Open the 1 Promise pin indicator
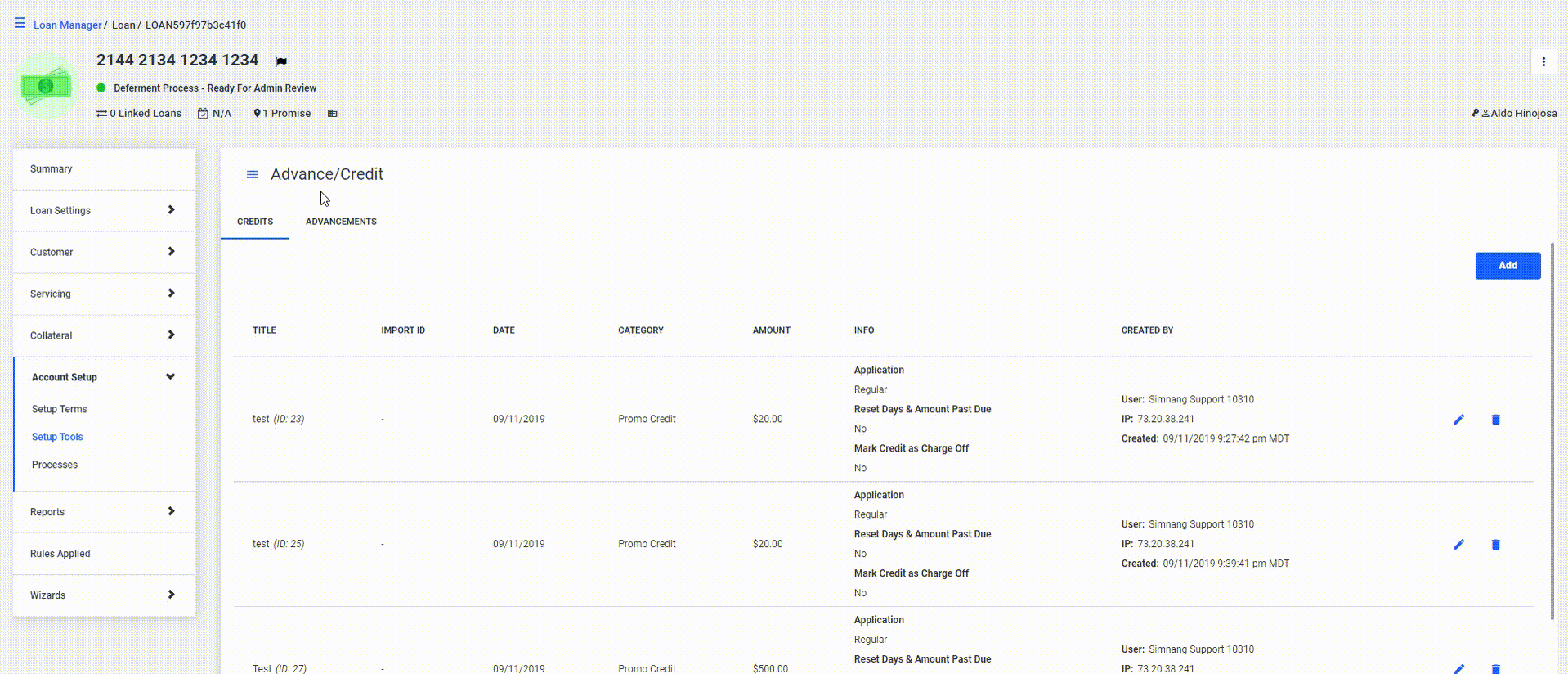 282,114
